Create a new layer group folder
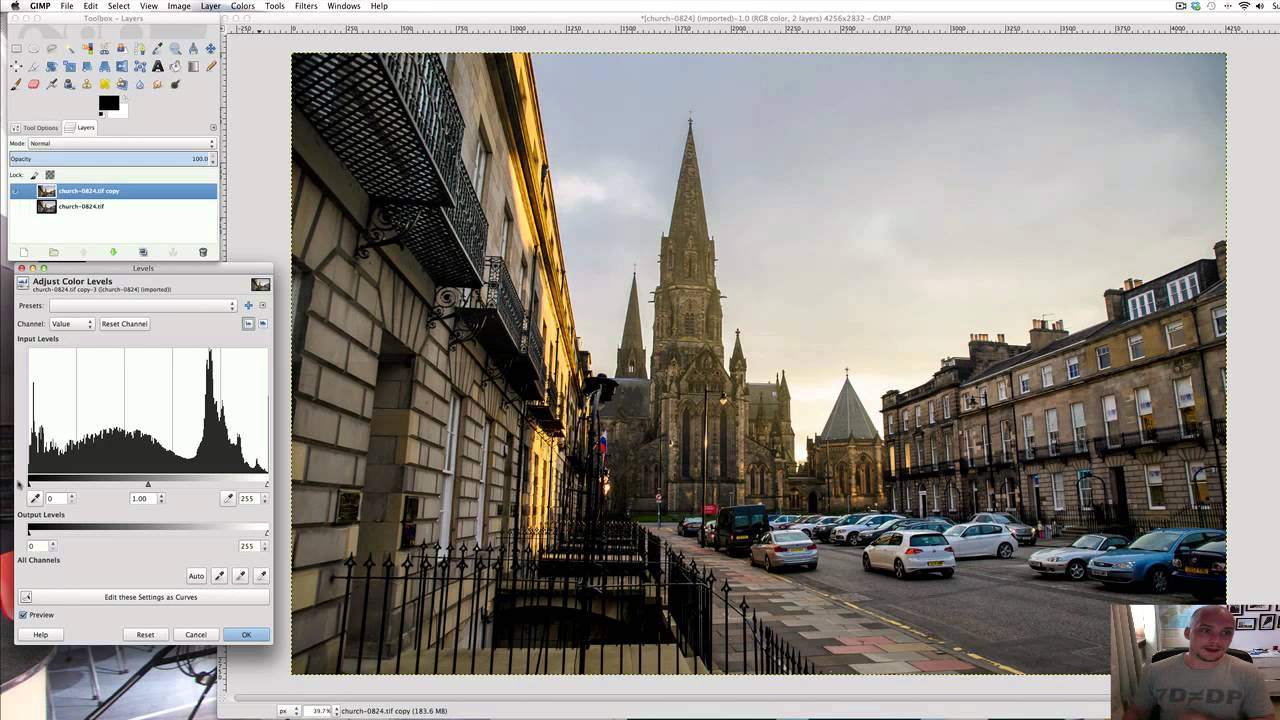The width and height of the screenshot is (1280, 720). [53, 252]
